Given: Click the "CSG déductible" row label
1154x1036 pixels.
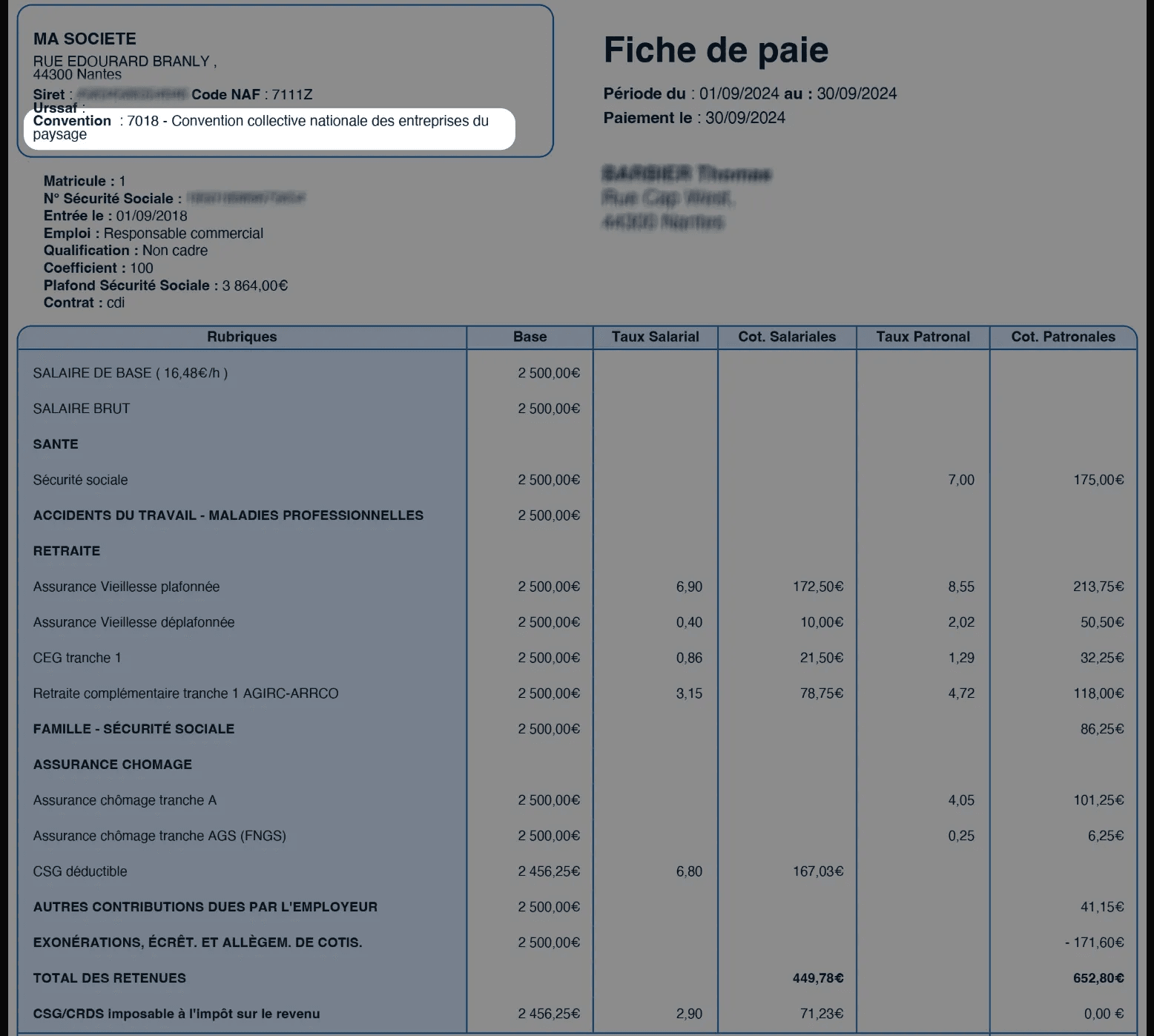Looking at the screenshot, I should coord(80,871).
